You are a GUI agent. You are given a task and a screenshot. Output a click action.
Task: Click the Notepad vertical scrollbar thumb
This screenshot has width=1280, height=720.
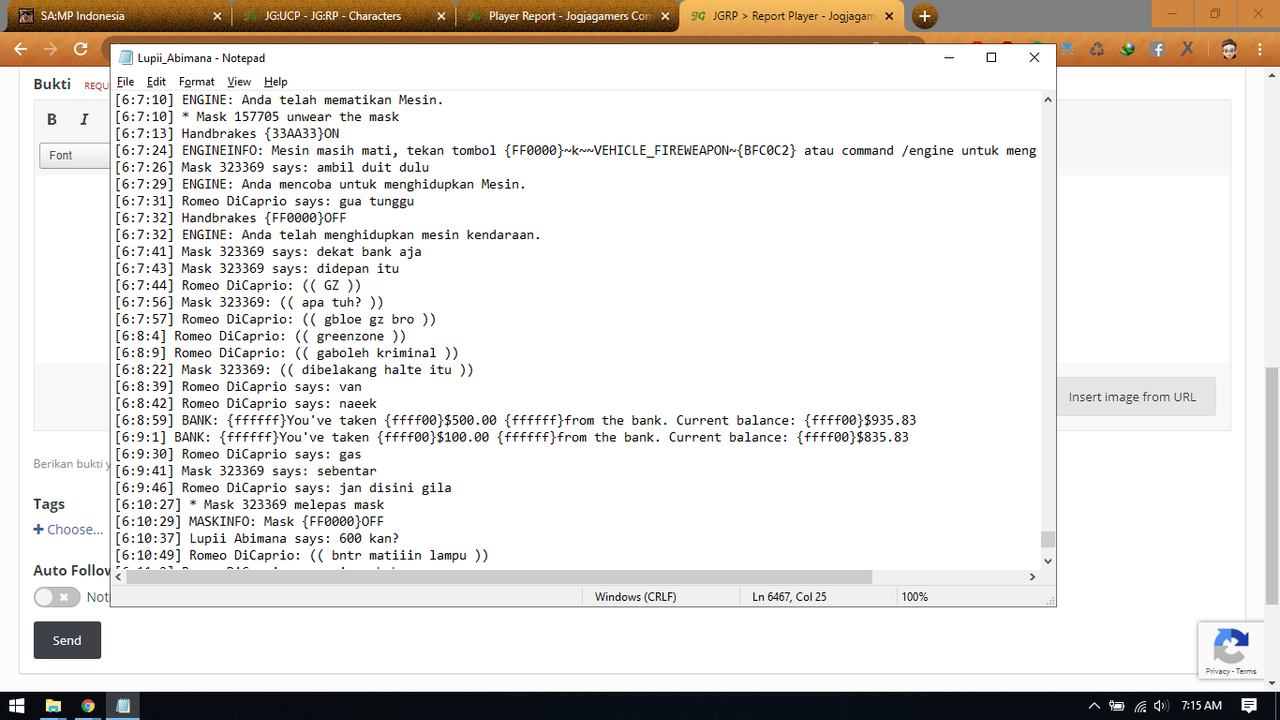pyautogui.click(x=1048, y=539)
